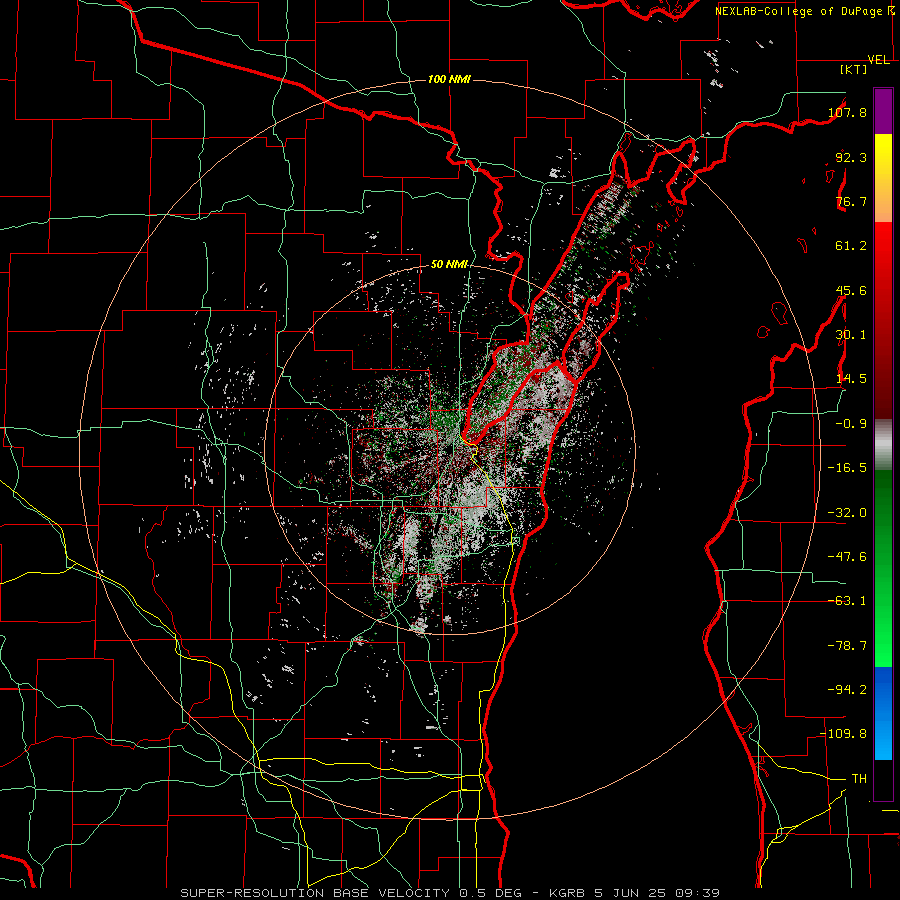Click the purple segment of color bar
This screenshot has height=900, width=900.
coord(883,111)
